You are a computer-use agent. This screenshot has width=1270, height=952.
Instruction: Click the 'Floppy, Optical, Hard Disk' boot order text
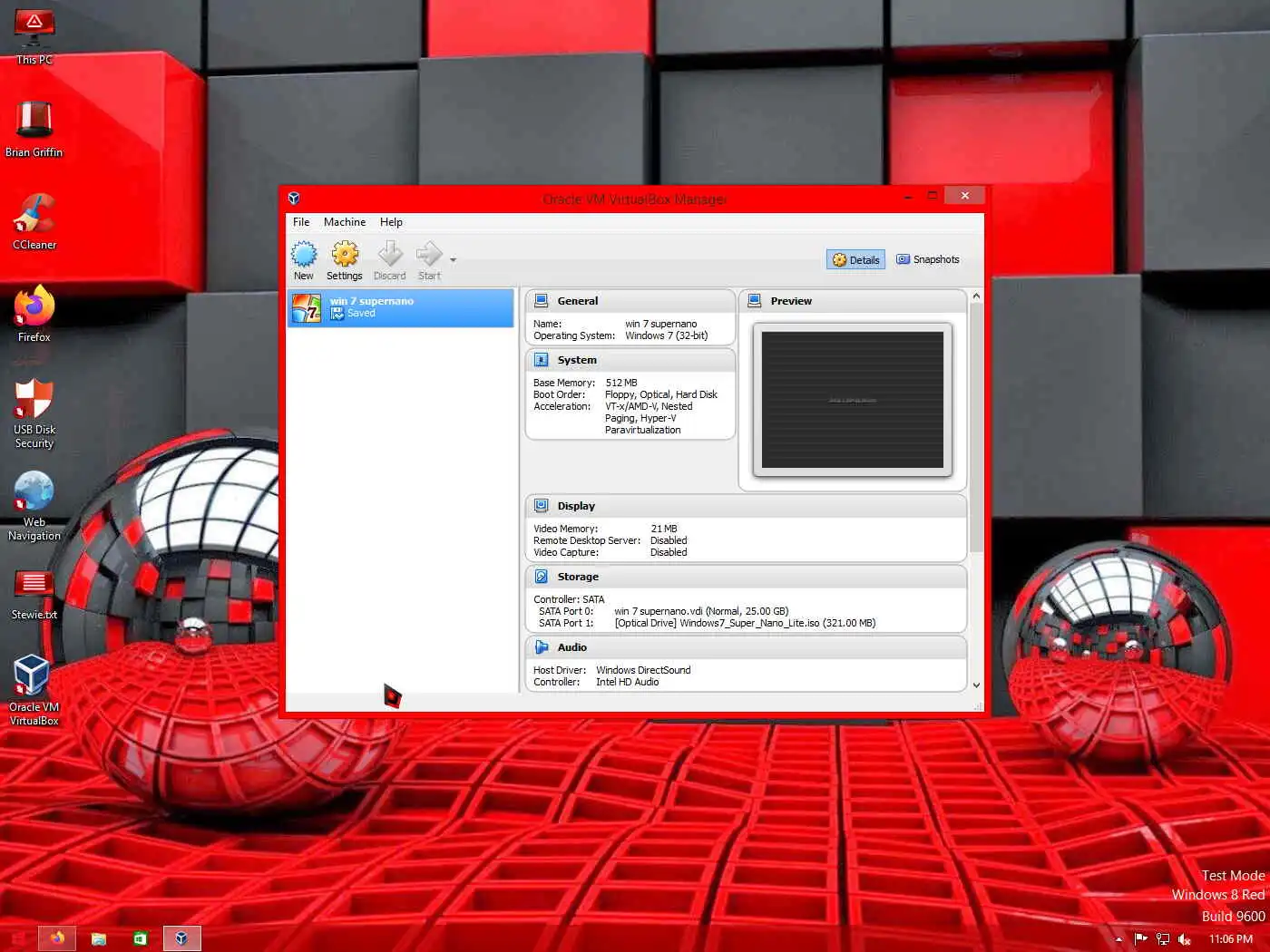click(x=661, y=394)
